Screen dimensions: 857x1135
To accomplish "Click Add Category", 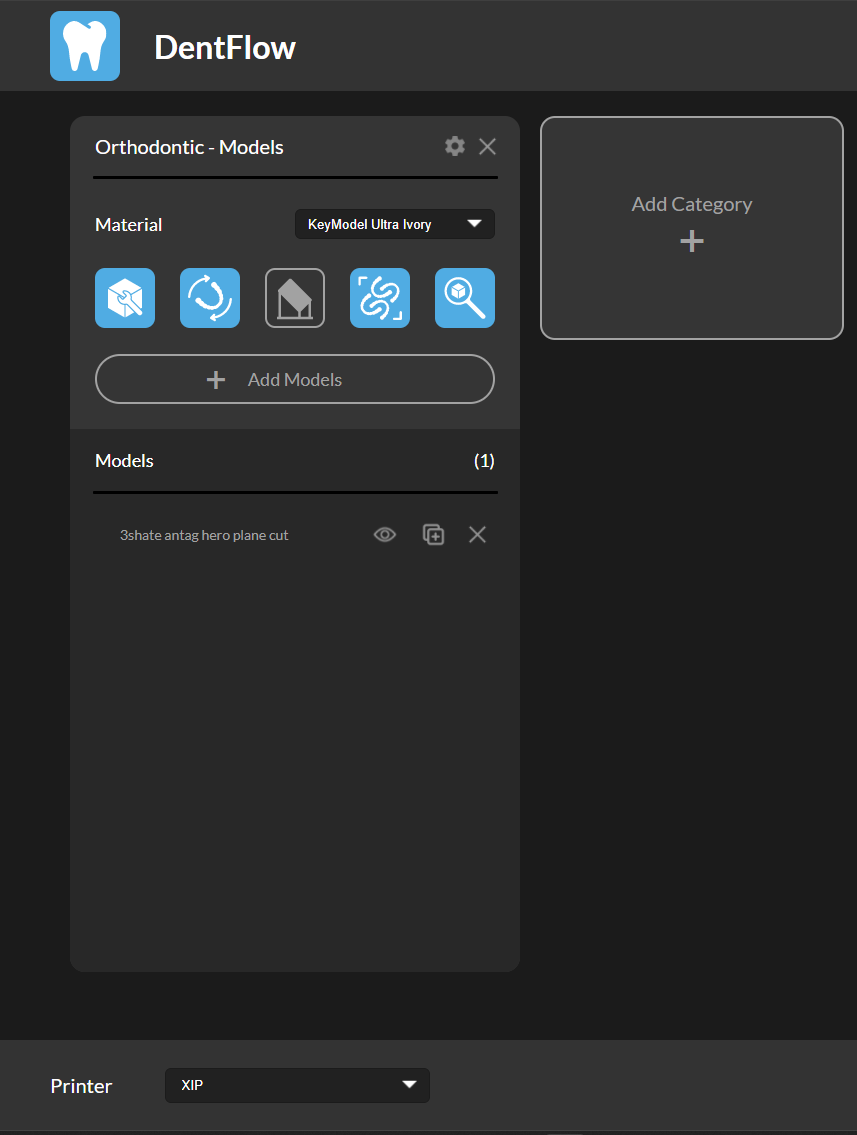I will click(691, 203).
